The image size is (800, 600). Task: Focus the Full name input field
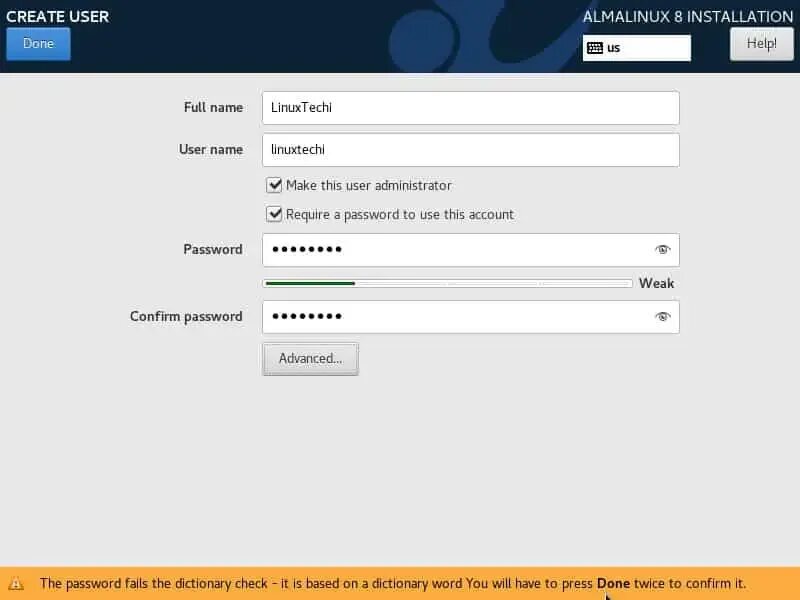470,108
